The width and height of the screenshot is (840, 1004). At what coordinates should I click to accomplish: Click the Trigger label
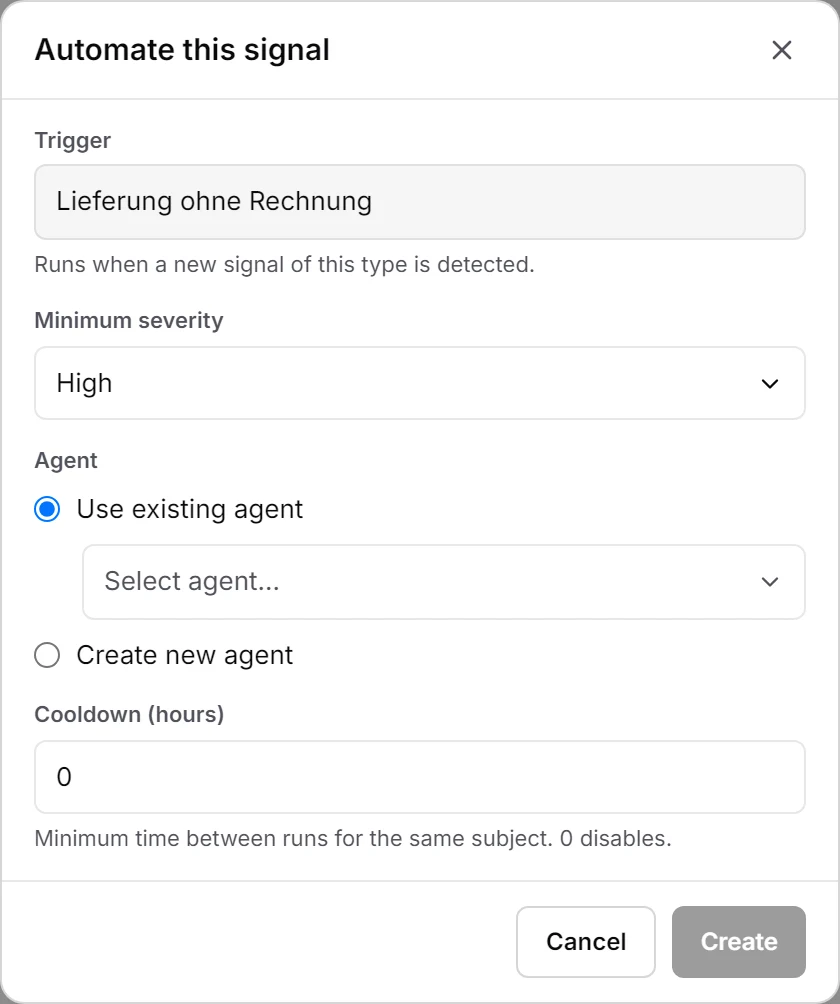coord(72,141)
